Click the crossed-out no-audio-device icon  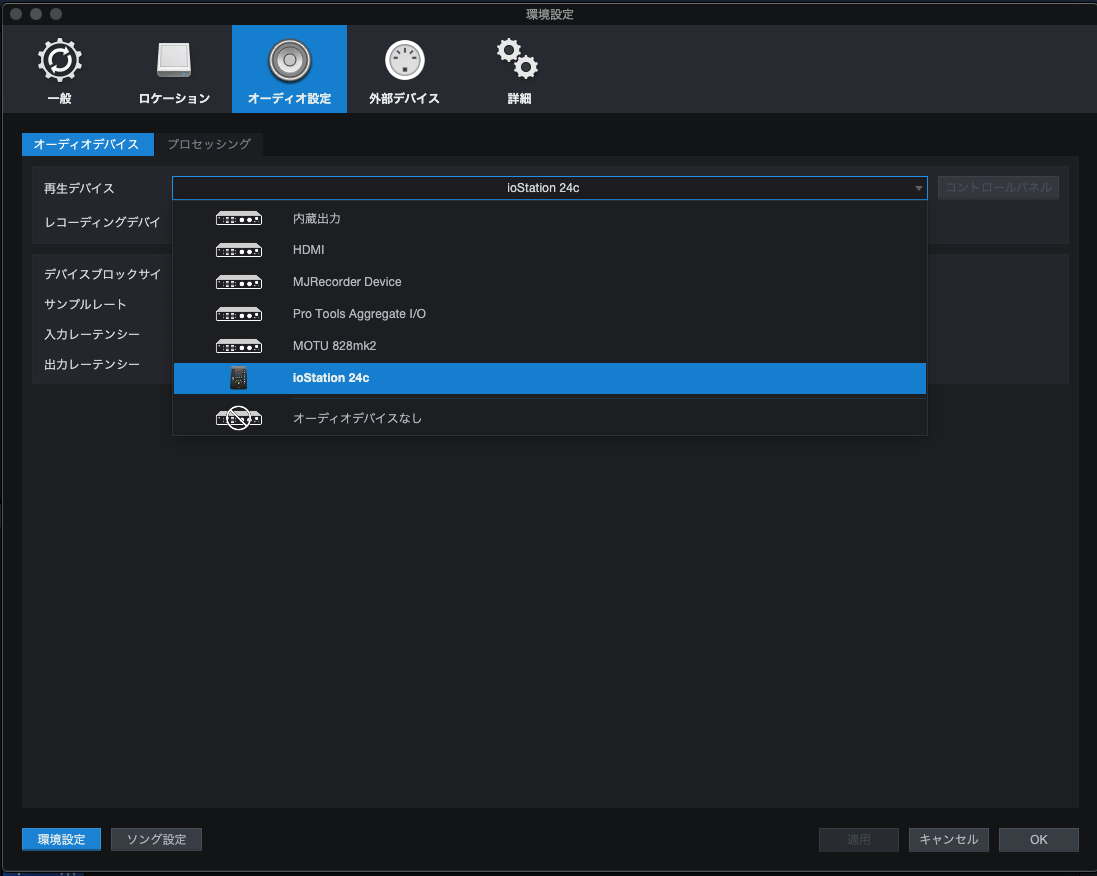point(239,418)
